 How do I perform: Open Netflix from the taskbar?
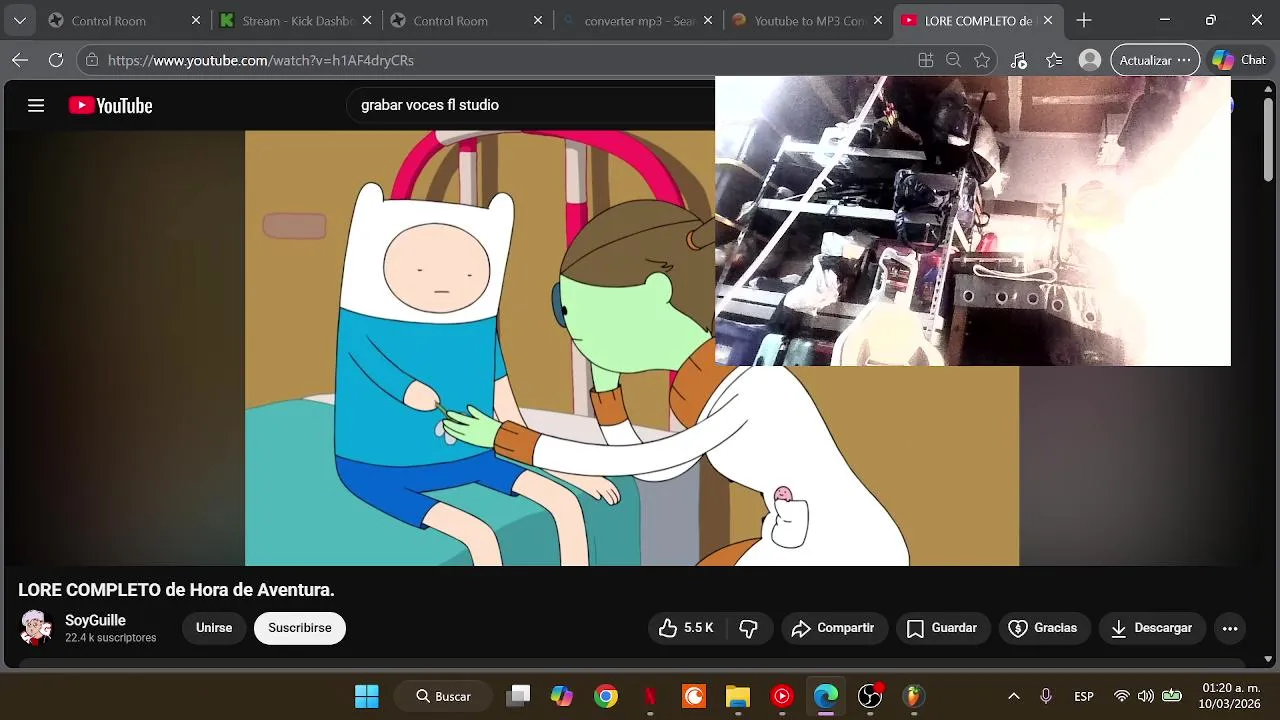coord(650,696)
